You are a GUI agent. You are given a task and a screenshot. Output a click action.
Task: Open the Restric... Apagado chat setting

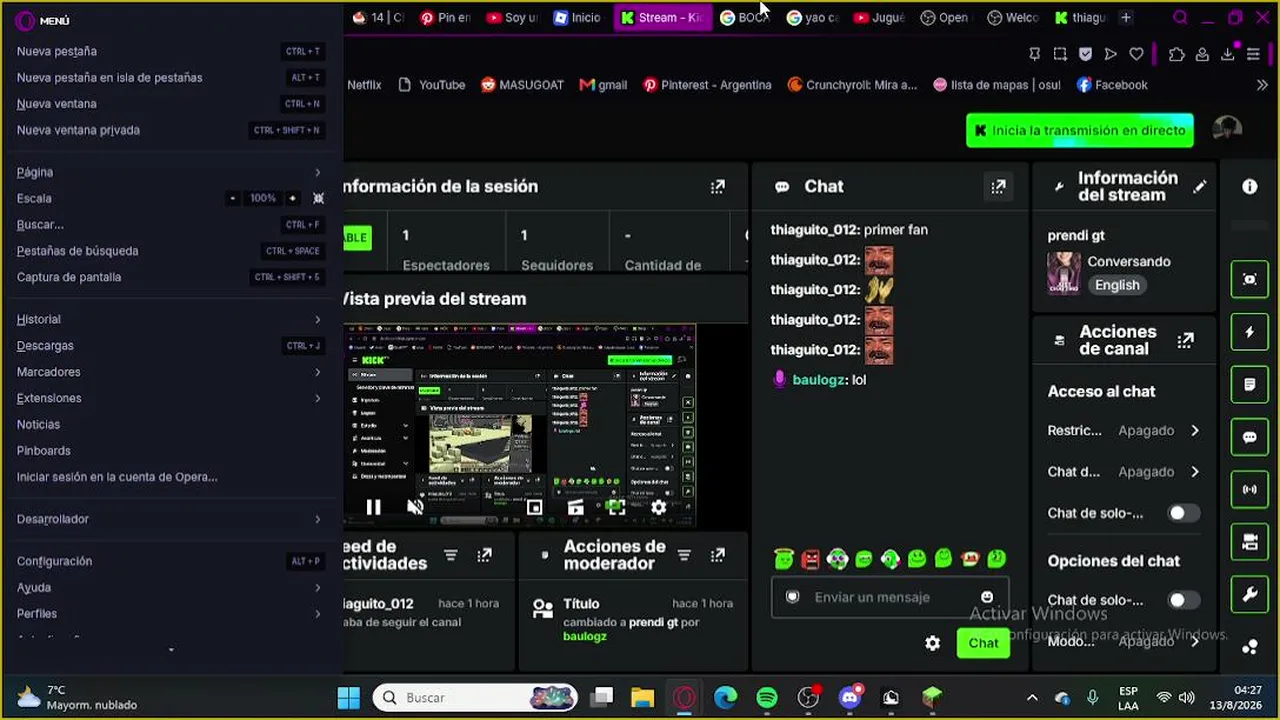point(1124,430)
